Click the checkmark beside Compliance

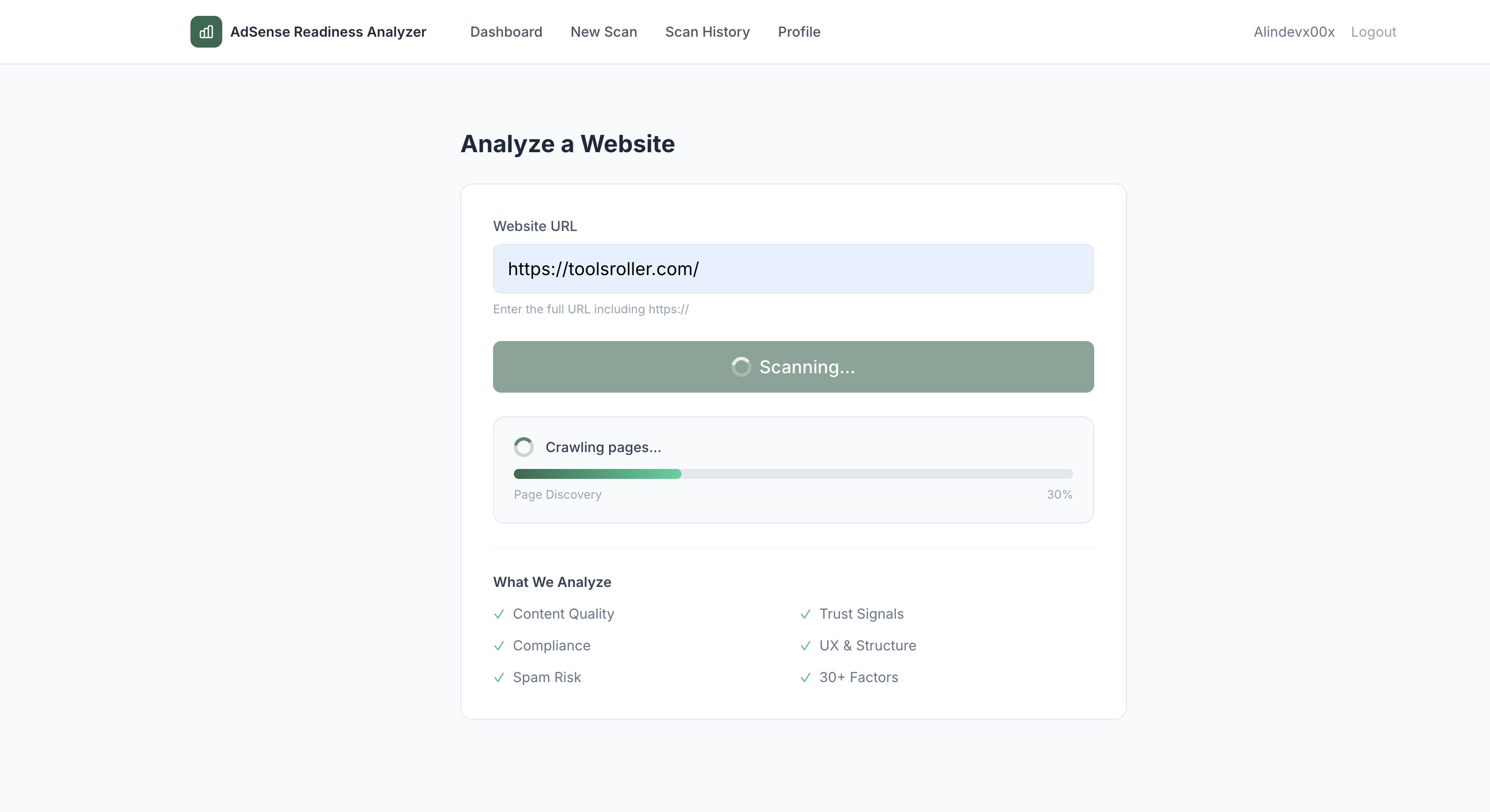pos(499,646)
